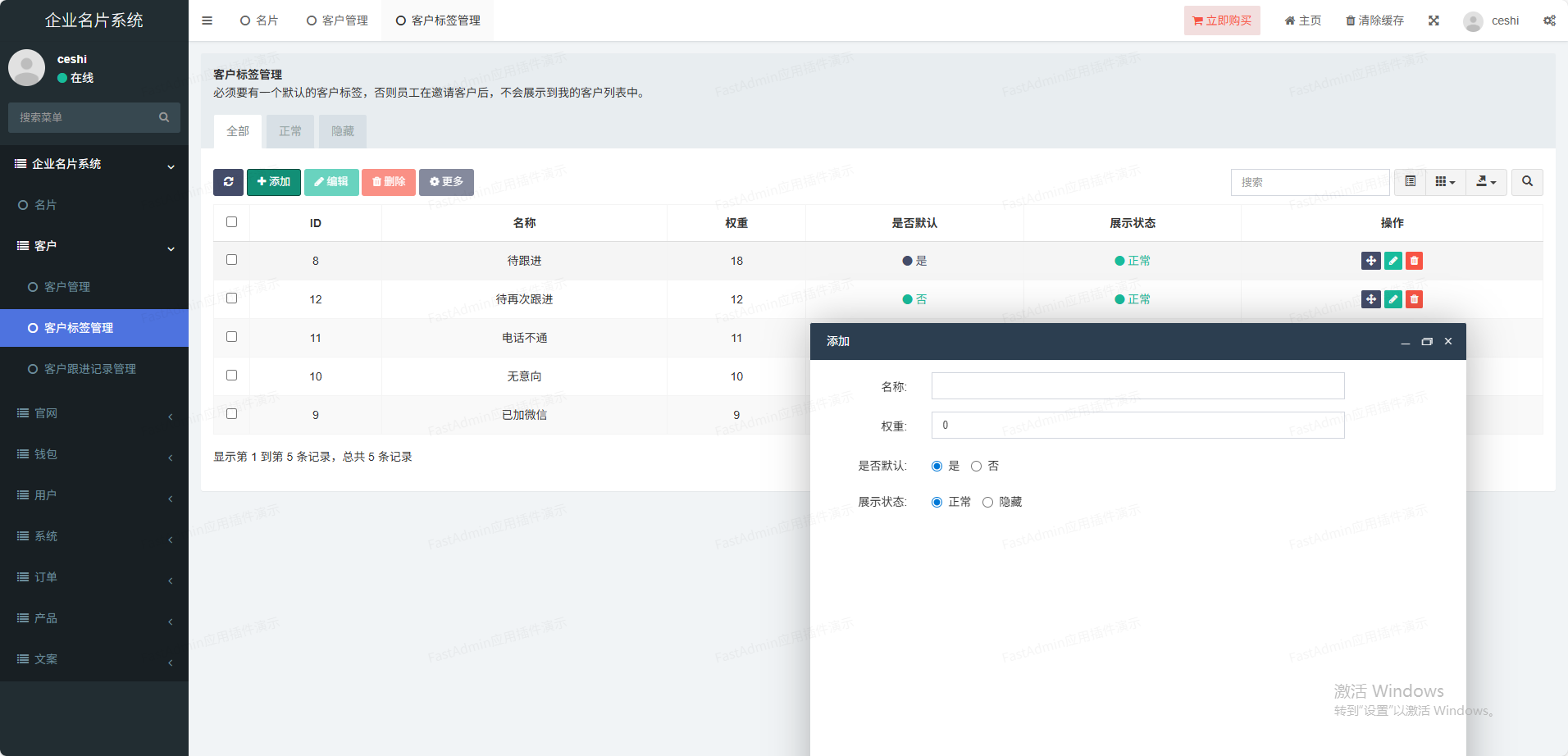Viewport: 1568px width, 756px height.
Task: Tick the select-all checkbox in table header
Action: (x=231, y=222)
